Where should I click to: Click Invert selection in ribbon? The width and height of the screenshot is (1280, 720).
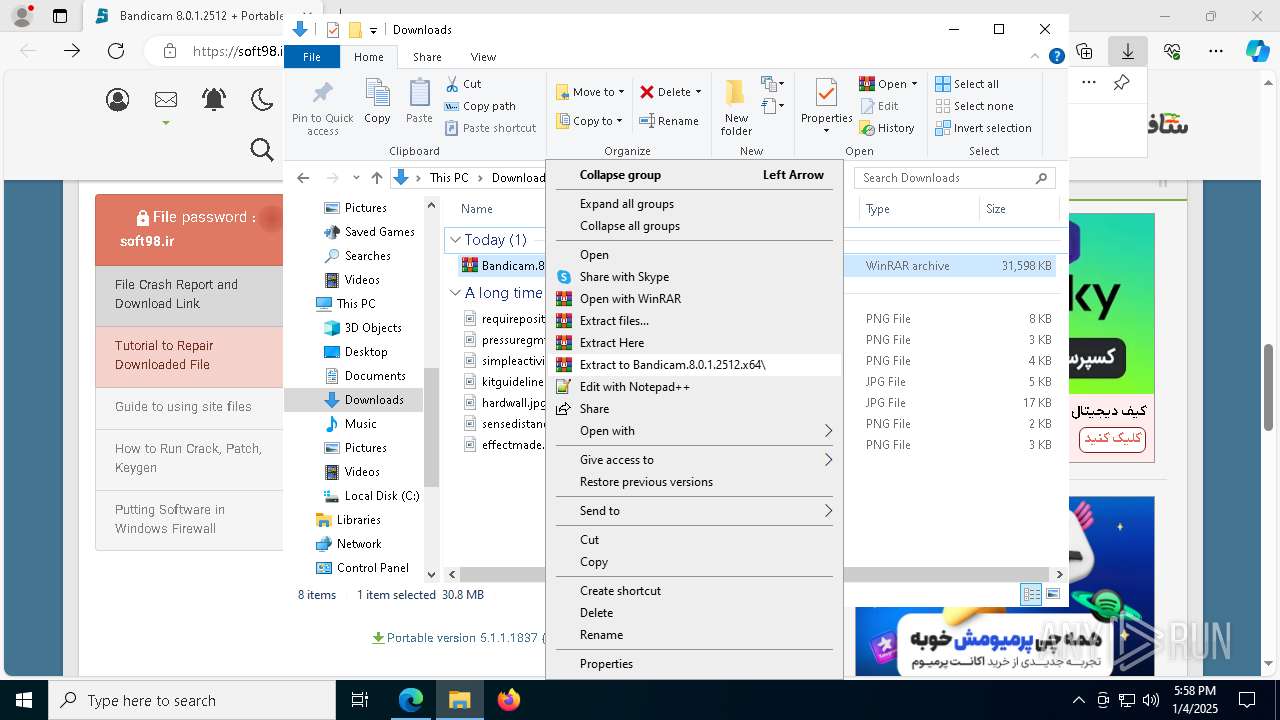(x=983, y=128)
